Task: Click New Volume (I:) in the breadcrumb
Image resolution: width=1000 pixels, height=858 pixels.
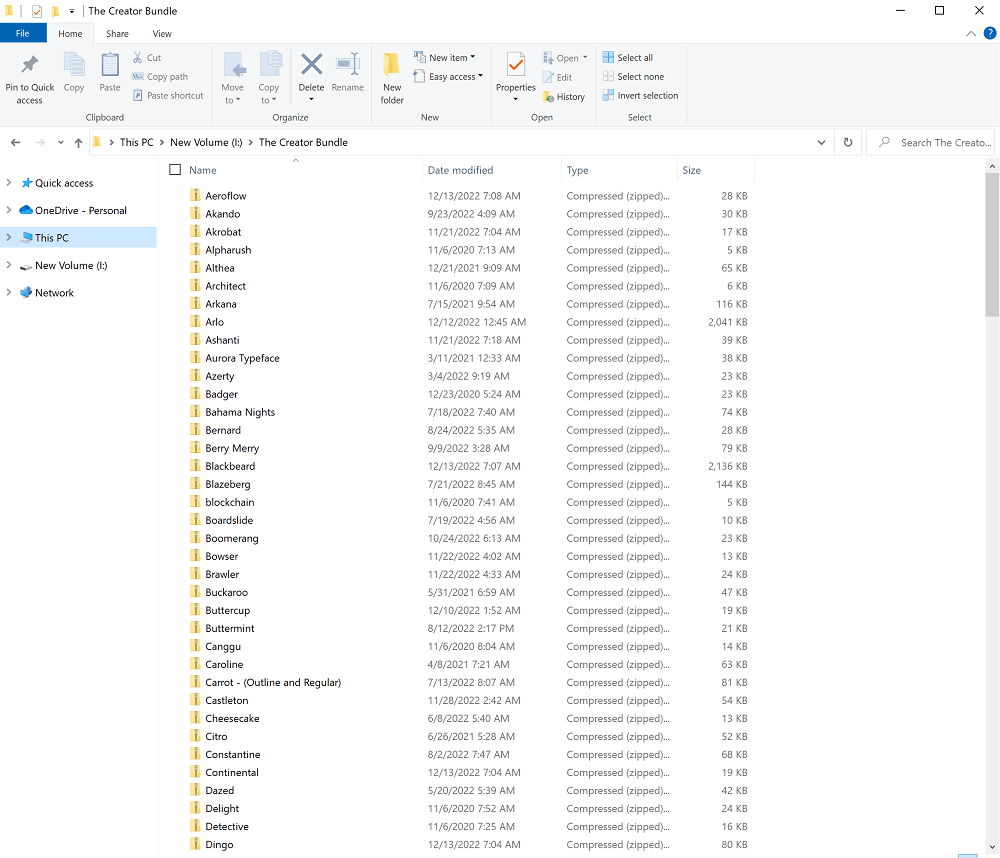Action: [206, 142]
